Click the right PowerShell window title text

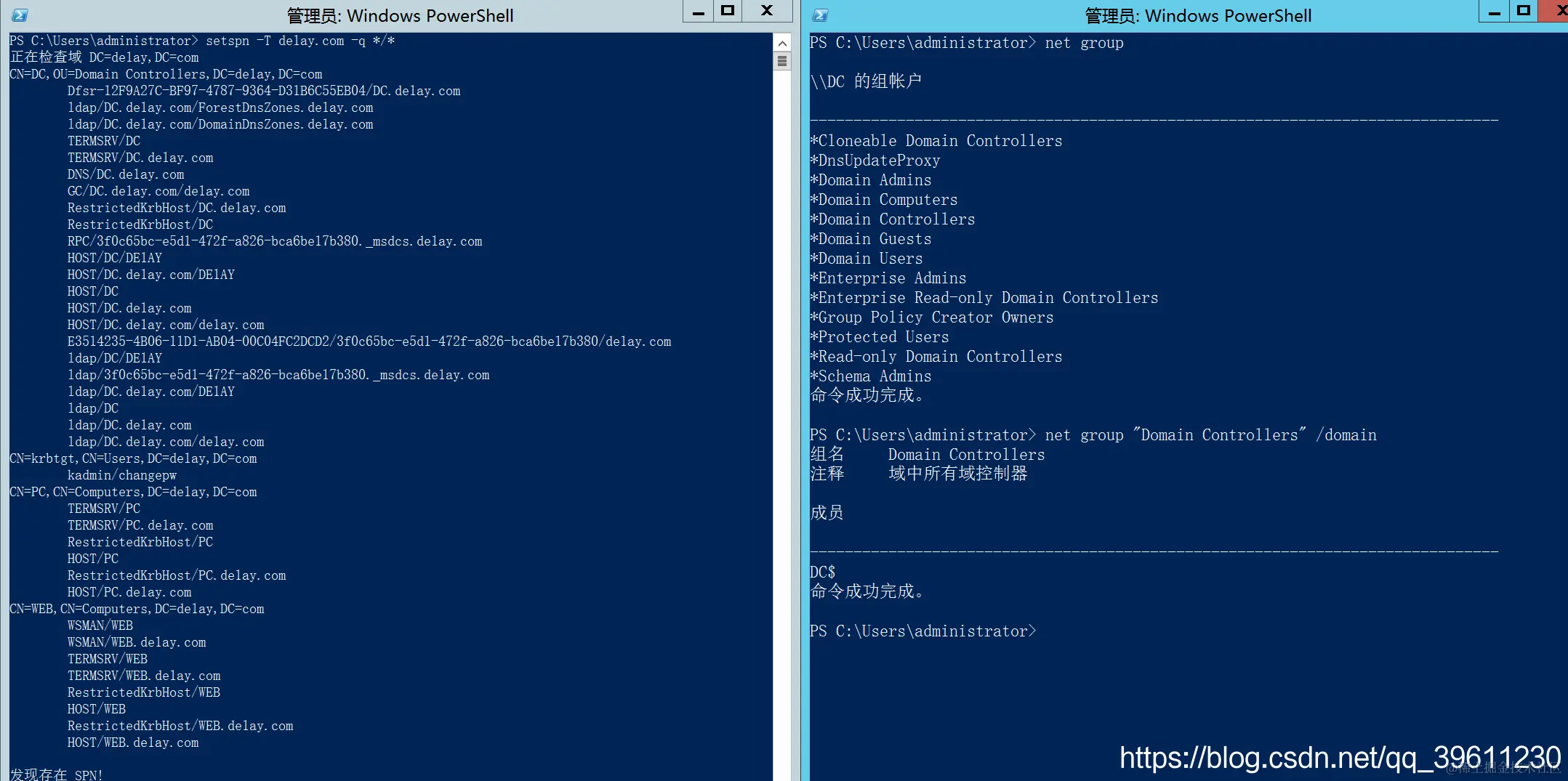[x=1199, y=16]
